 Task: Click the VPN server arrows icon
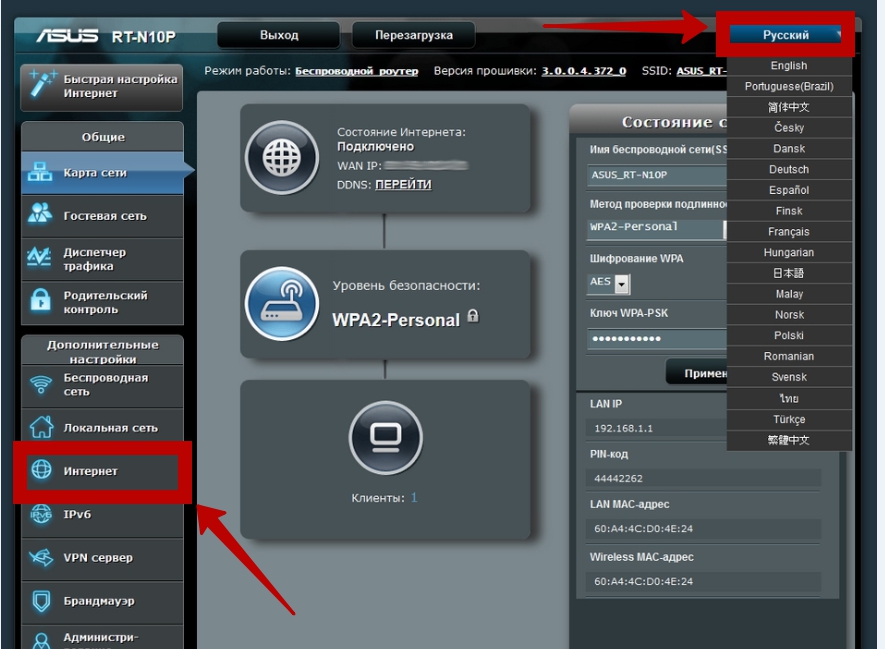click(41, 558)
